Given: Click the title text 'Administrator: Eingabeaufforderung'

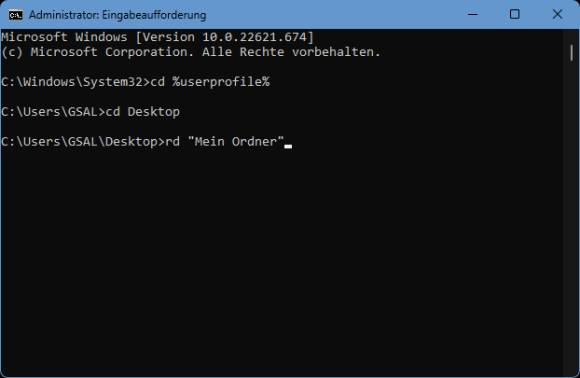Looking at the screenshot, I should tap(118, 15).
